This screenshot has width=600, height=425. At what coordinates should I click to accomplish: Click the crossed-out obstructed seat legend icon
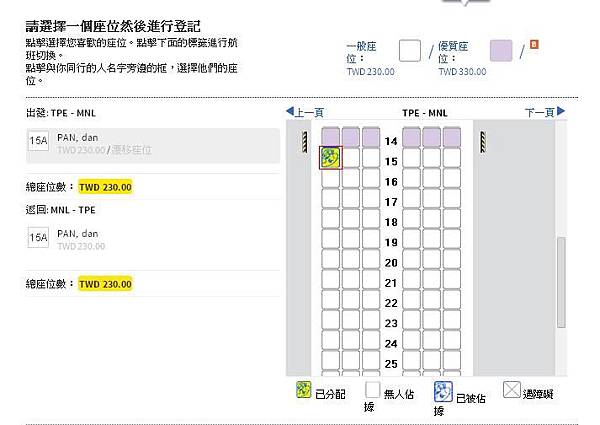512,390
